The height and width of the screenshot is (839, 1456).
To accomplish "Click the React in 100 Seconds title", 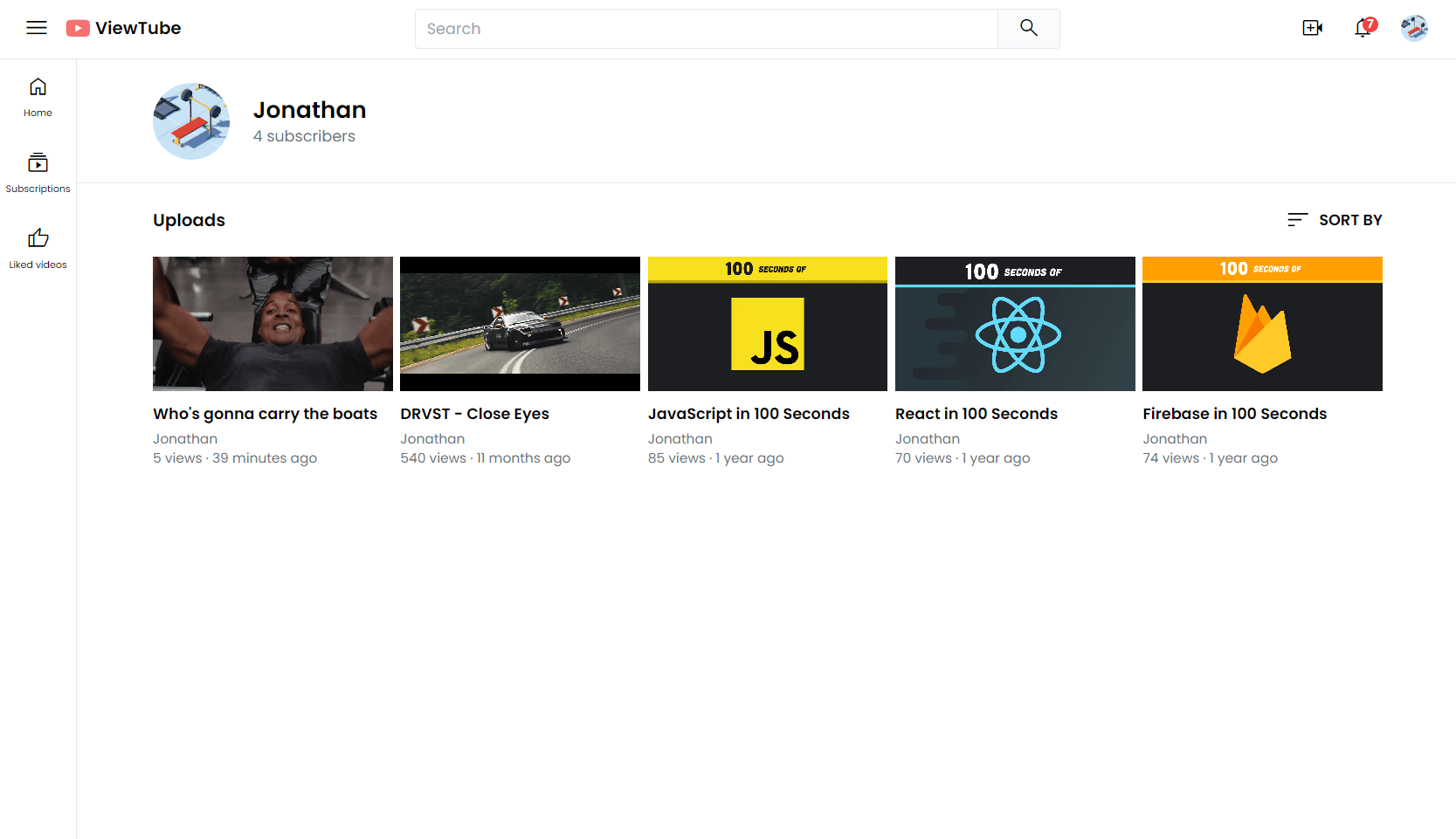I will tap(976, 414).
